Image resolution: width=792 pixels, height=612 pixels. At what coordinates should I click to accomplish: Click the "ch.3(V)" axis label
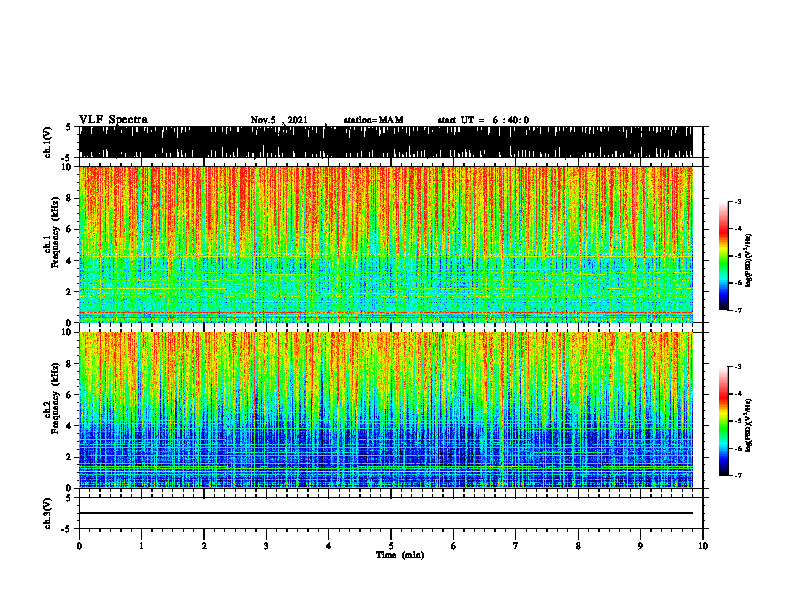point(48,513)
